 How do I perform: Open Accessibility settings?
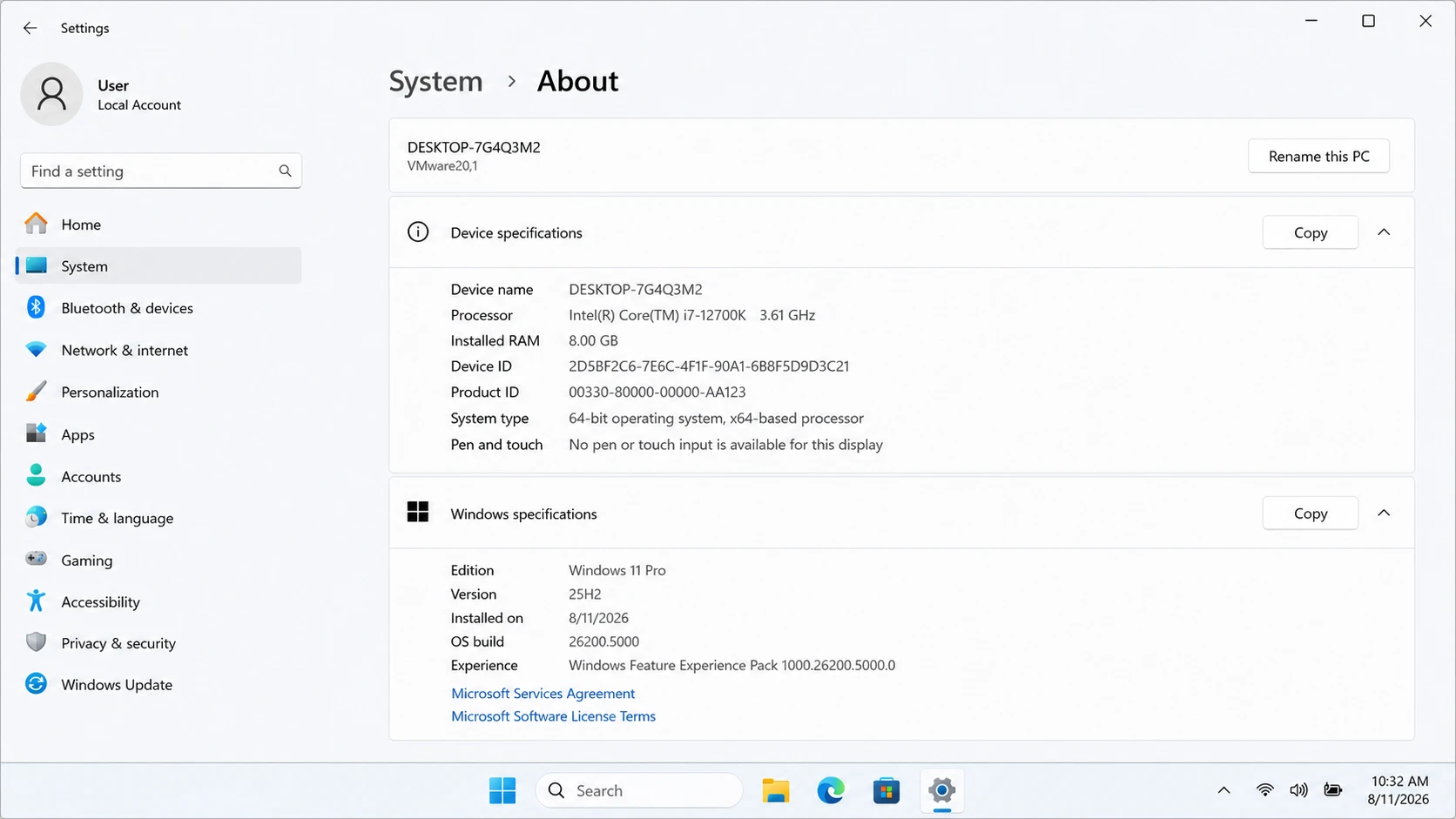(x=158, y=601)
